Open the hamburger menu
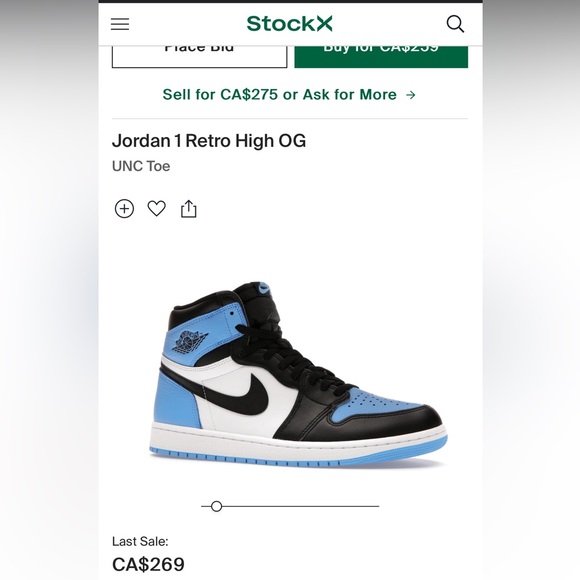 coord(120,24)
